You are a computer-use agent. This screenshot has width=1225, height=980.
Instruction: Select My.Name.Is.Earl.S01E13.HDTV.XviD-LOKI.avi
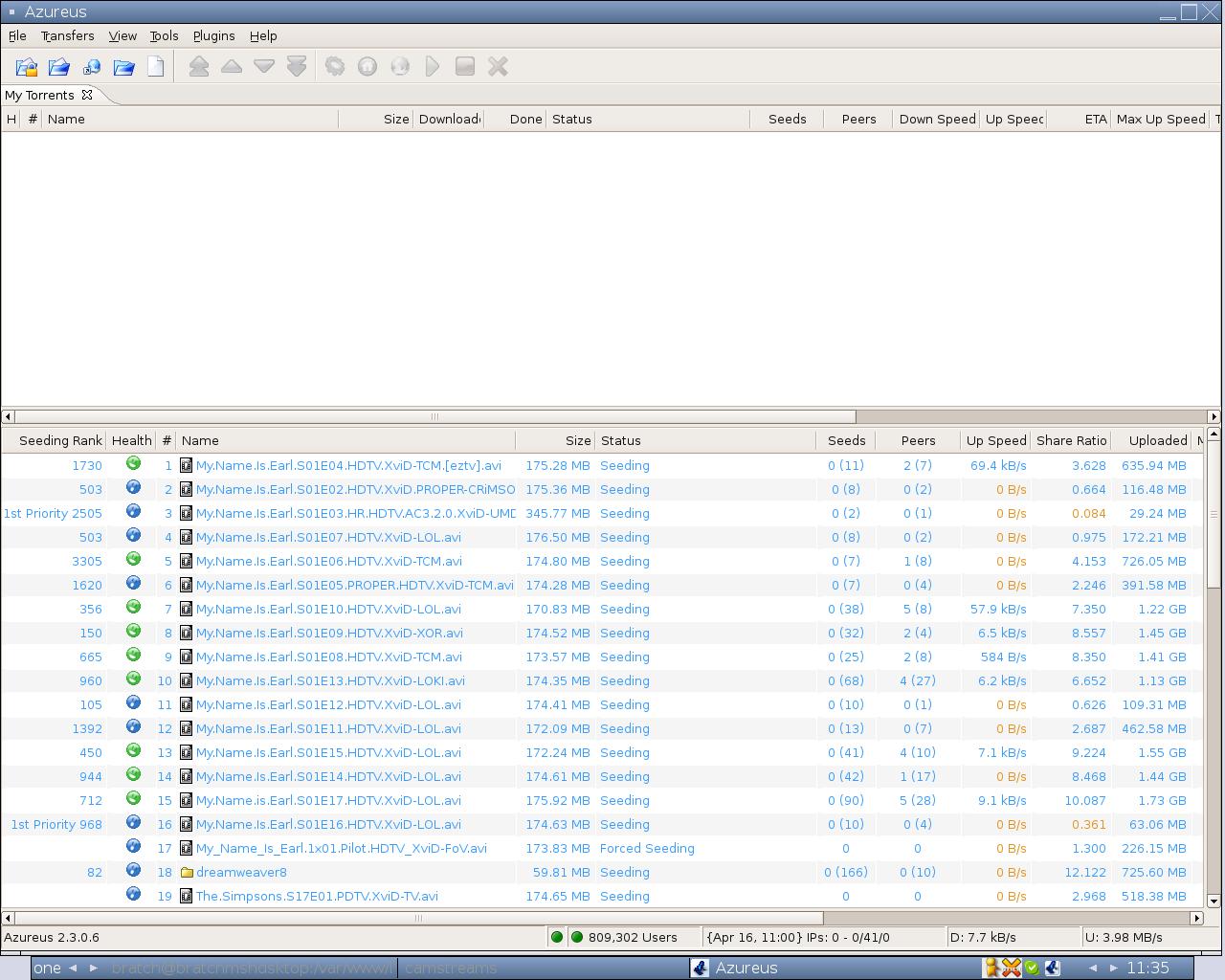330,680
